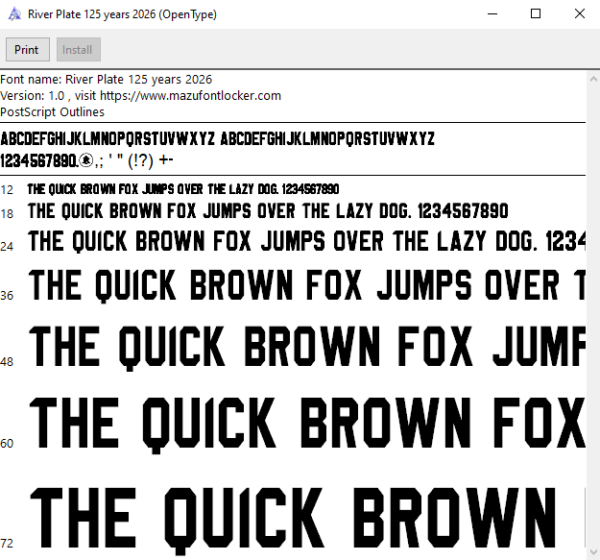
Task: Maximize the font viewer window
Action: point(536,14)
